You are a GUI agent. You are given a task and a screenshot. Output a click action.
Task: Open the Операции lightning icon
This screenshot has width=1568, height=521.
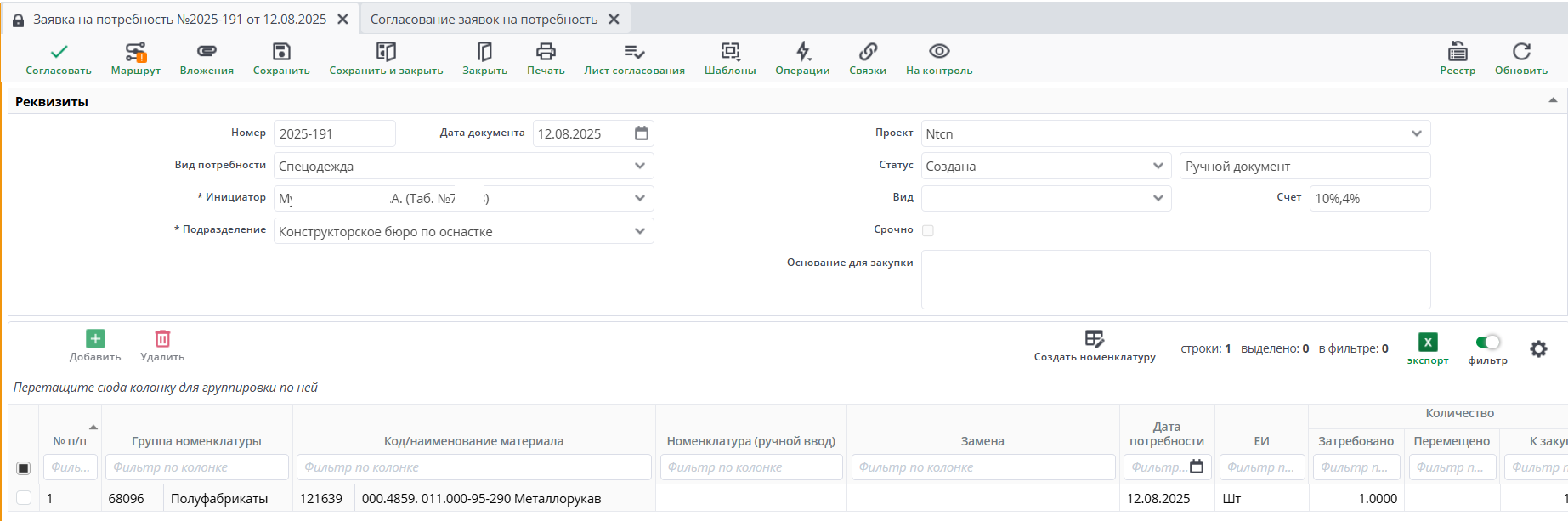click(x=802, y=53)
